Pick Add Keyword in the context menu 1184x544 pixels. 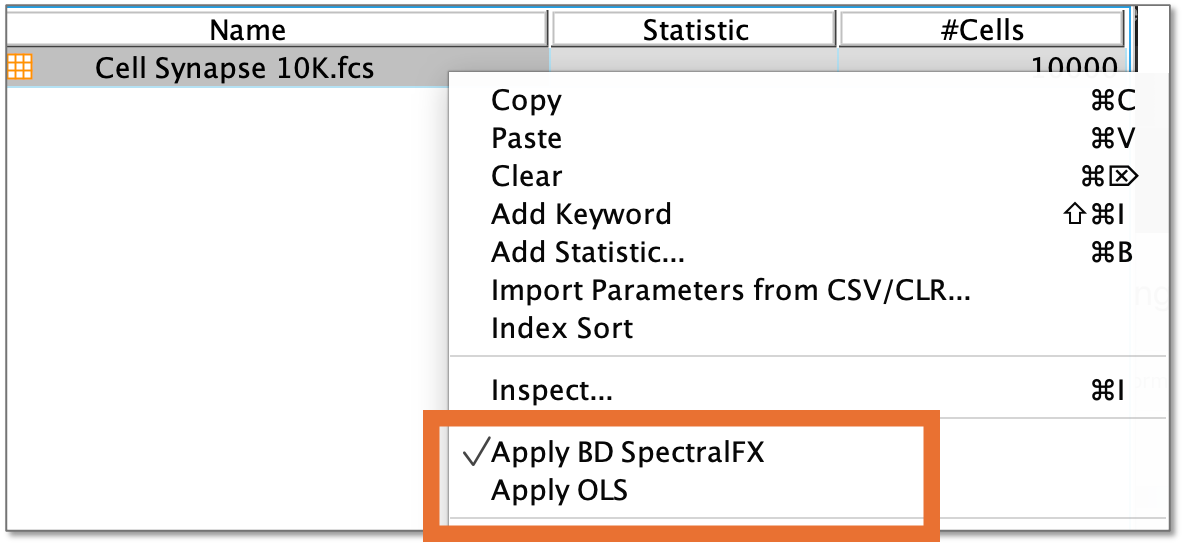click(x=581, y=214)
